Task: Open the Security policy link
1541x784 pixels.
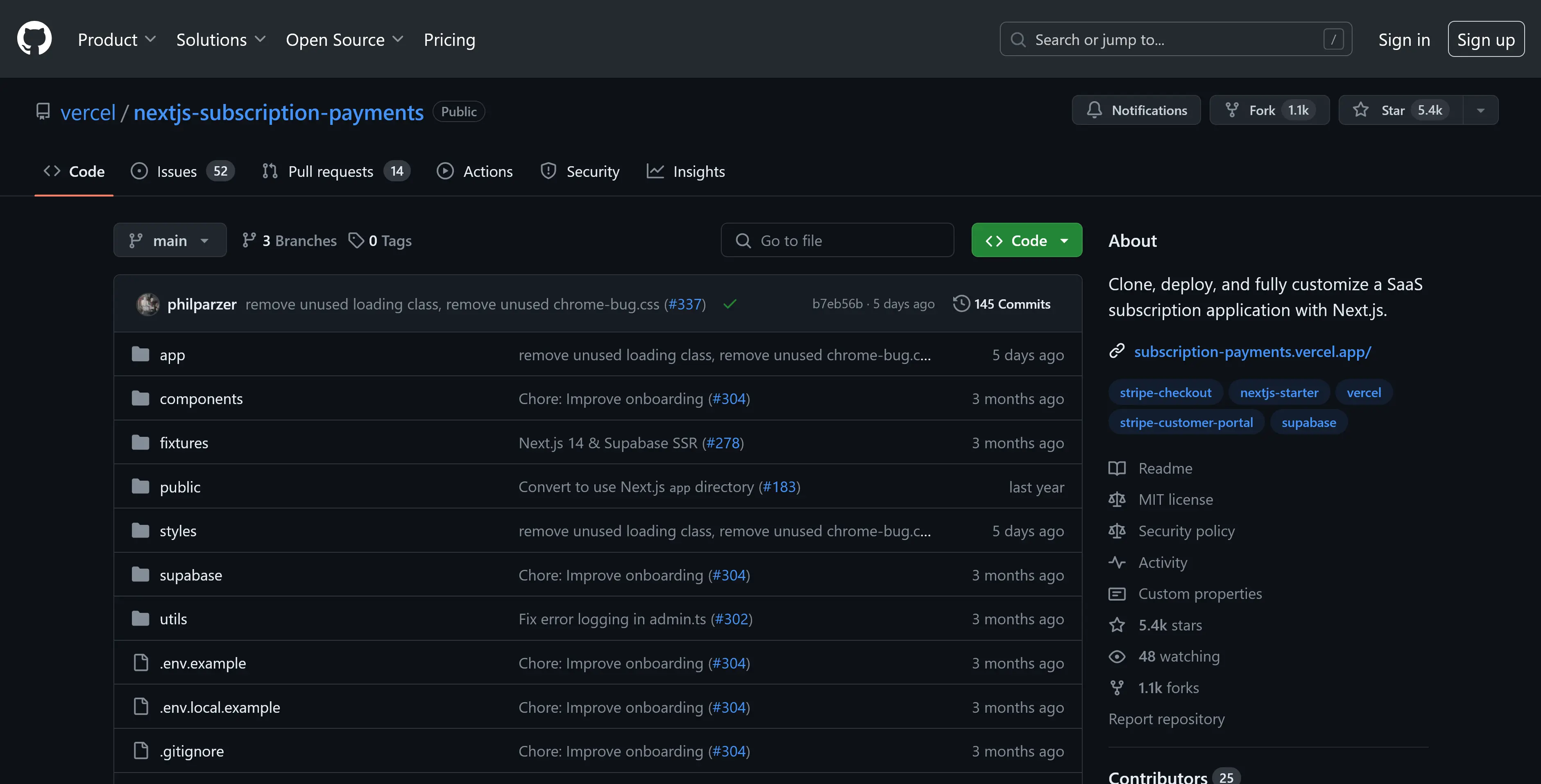Action: click(1186, 531)
